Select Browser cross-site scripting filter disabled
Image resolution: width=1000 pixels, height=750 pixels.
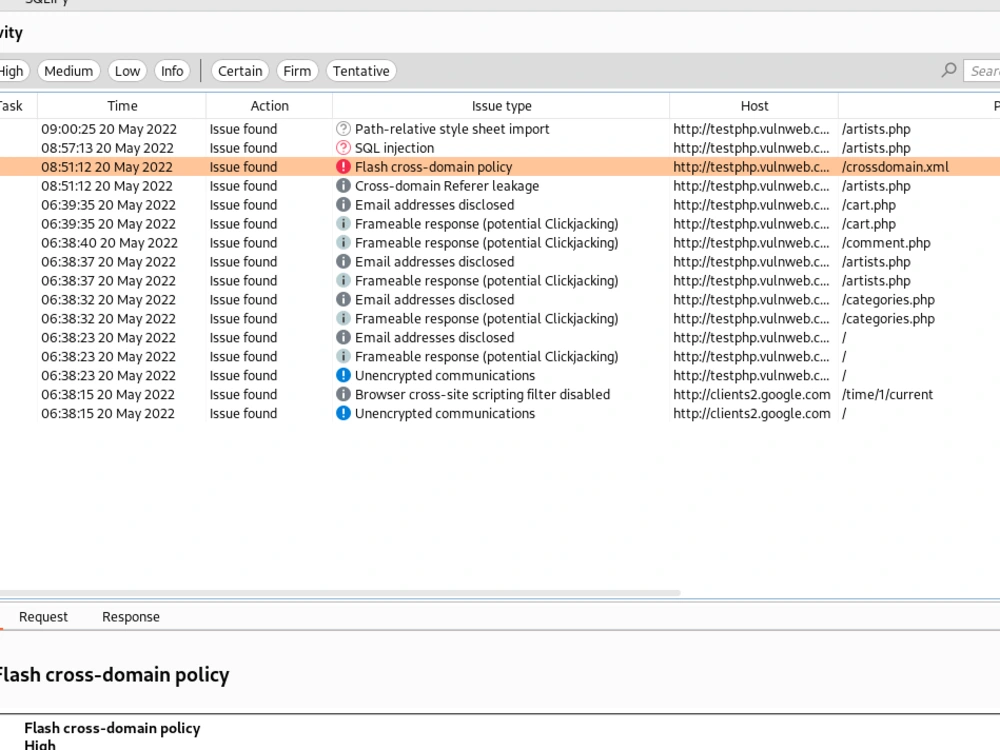click(x=482, y=395)
